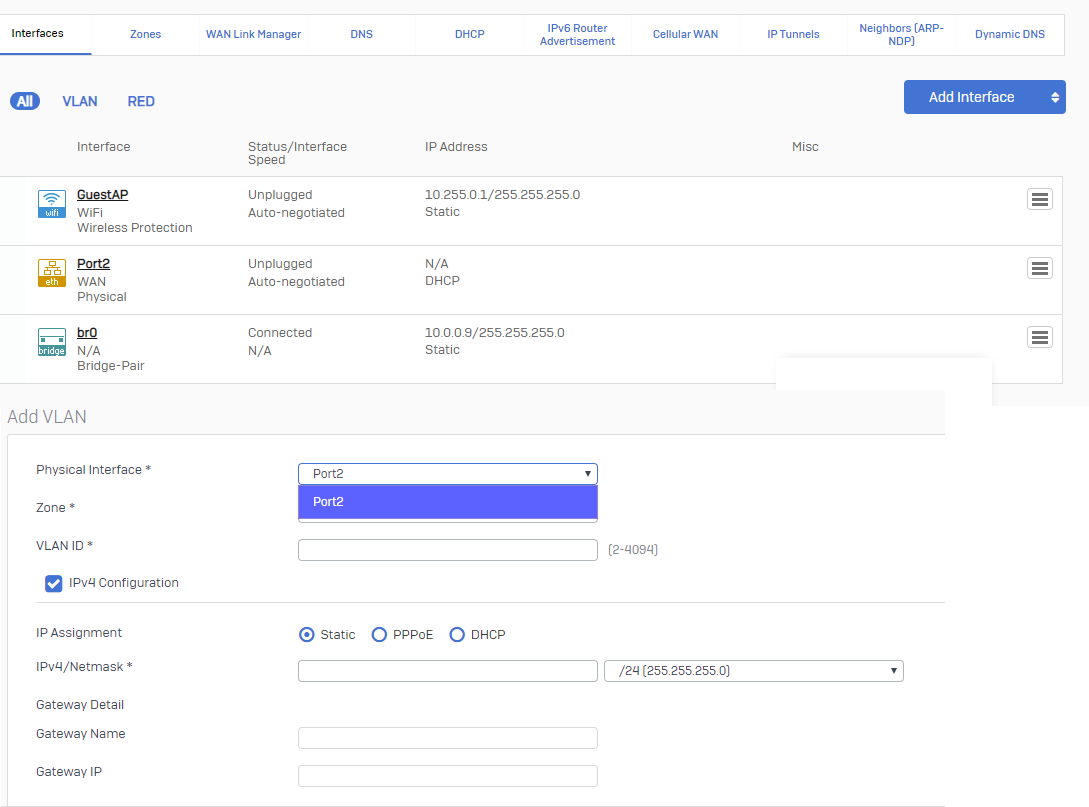This screenshot has width=1089, height=807.
Task: Click the br0 bridge interface icon
Action: pos(51,341)
